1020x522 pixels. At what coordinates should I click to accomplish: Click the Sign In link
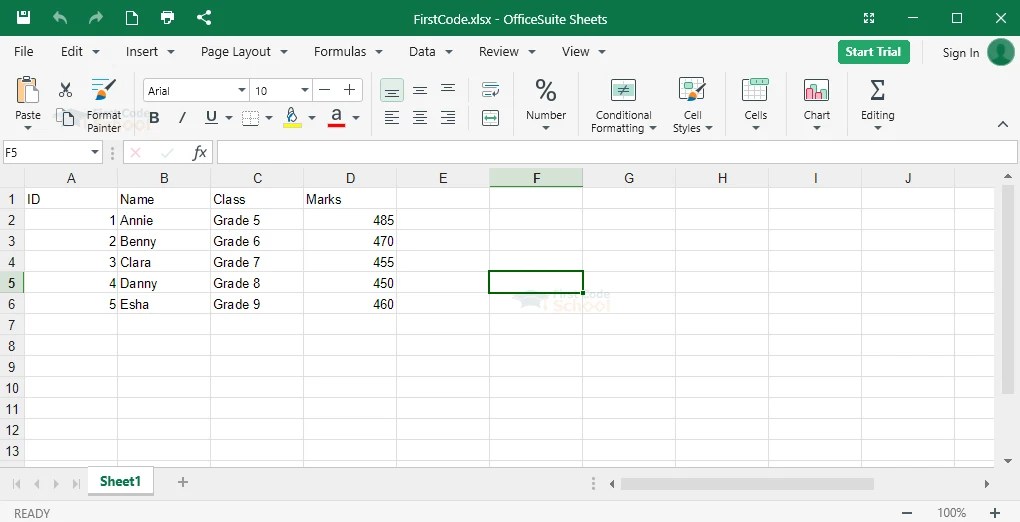(960, 53)
